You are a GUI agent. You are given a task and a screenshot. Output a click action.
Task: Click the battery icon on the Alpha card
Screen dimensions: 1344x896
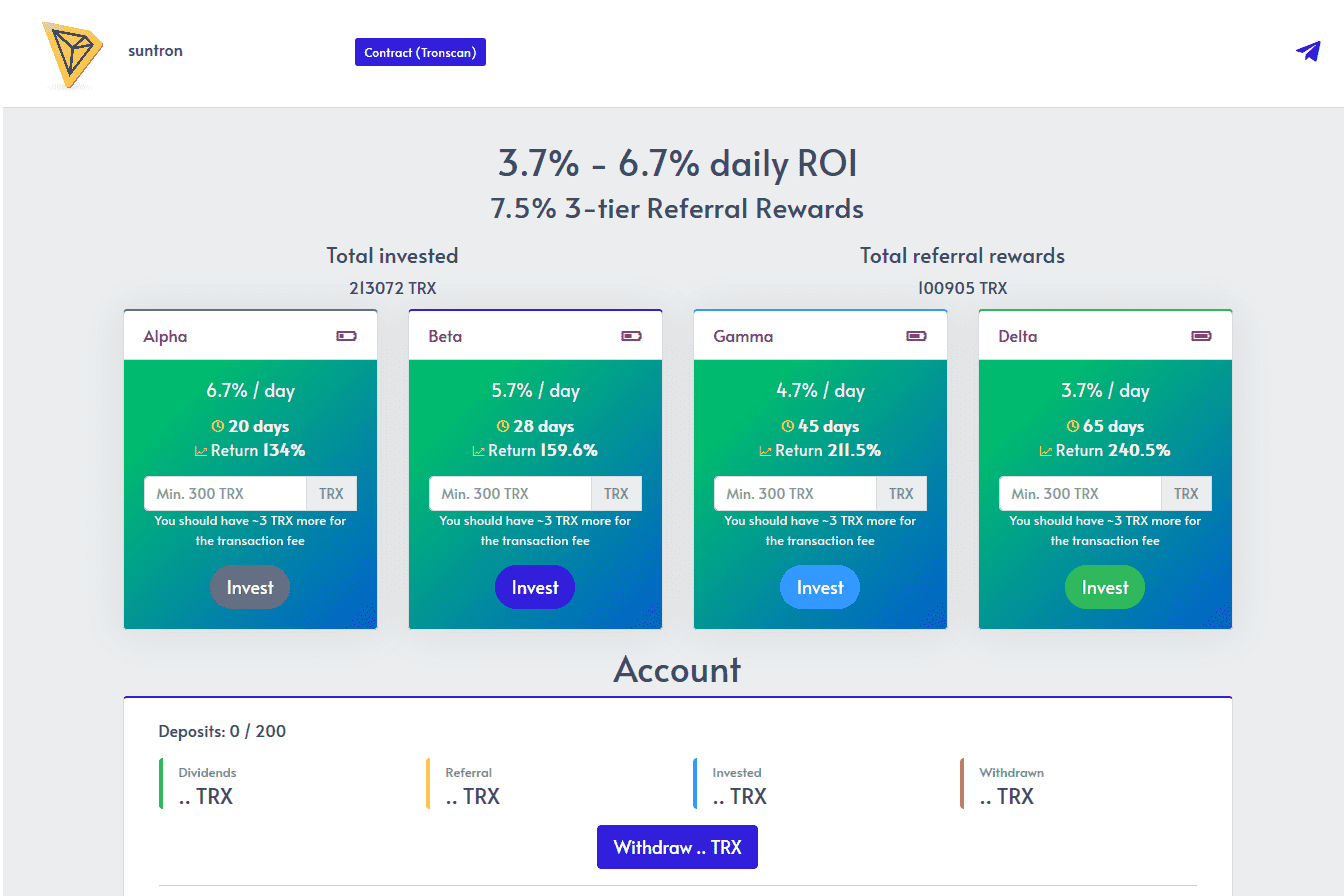(345, 336)
